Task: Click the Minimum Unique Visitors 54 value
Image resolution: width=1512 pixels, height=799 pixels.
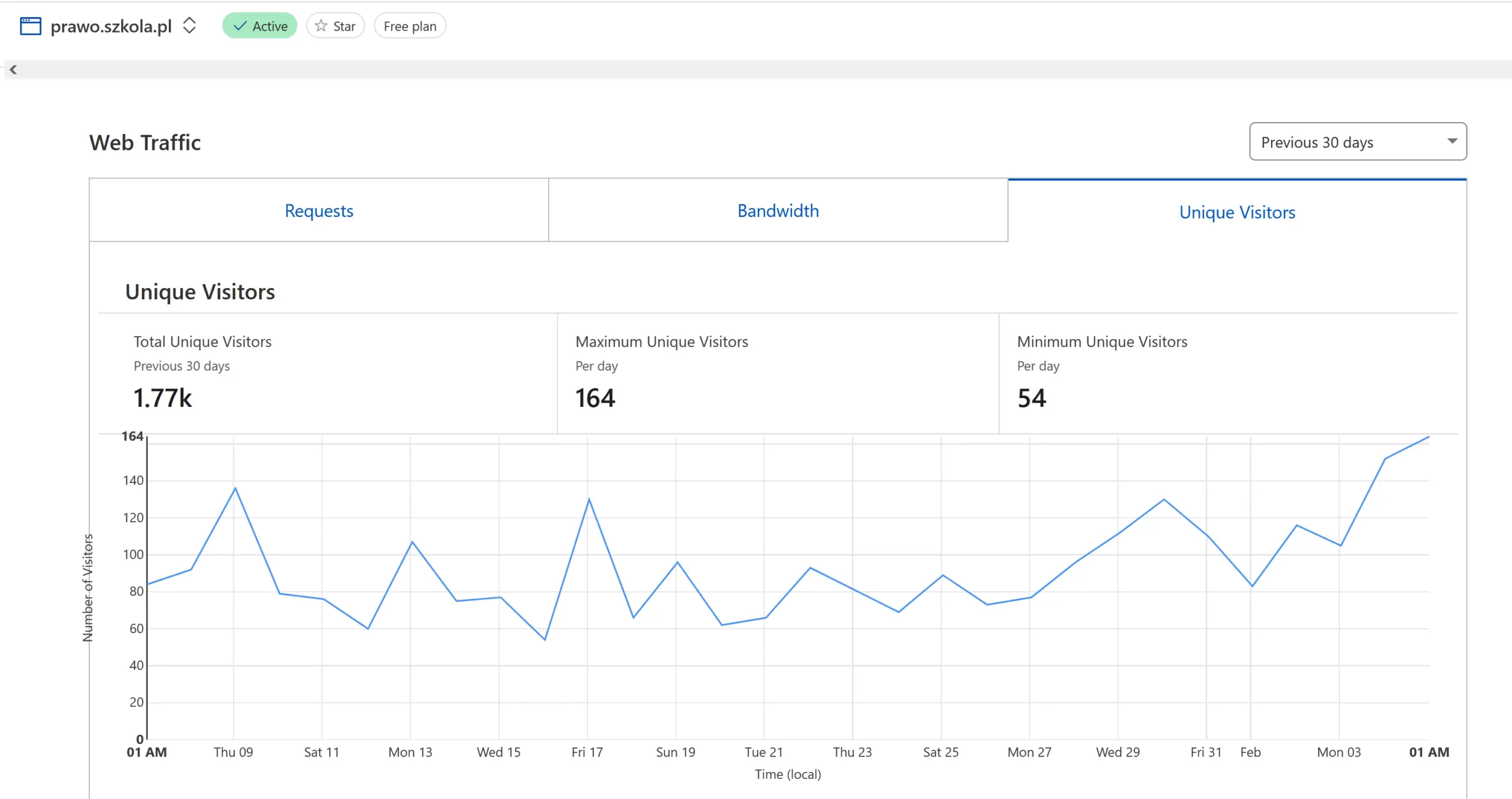Action: [x=1031, y=398]
